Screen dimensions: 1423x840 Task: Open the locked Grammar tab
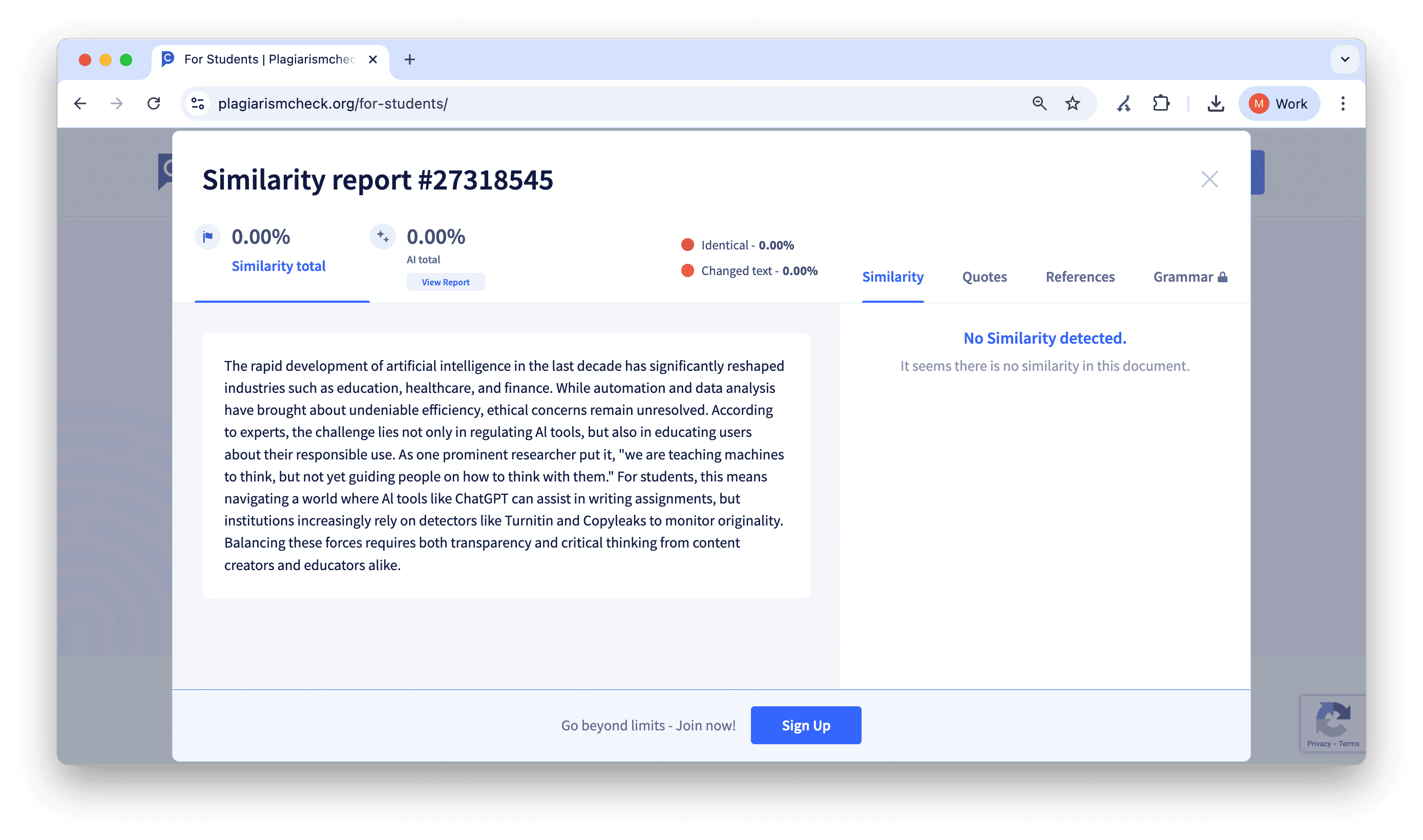tap(1190, 277)
